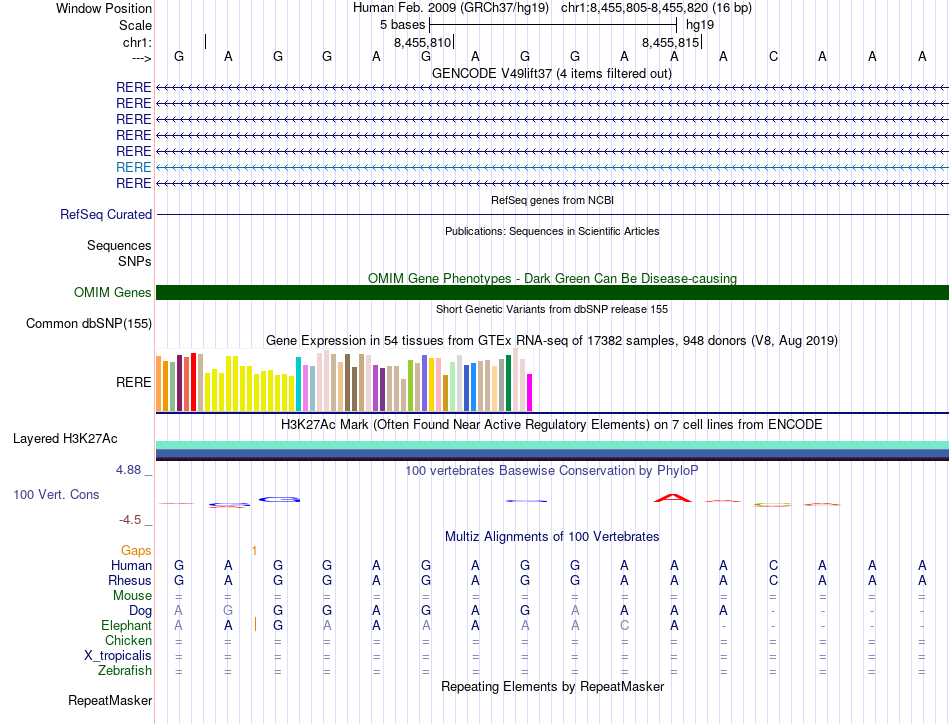Click the C base in Rhesus row
This screenshot has width=950, height=724.
coord(773,580)
